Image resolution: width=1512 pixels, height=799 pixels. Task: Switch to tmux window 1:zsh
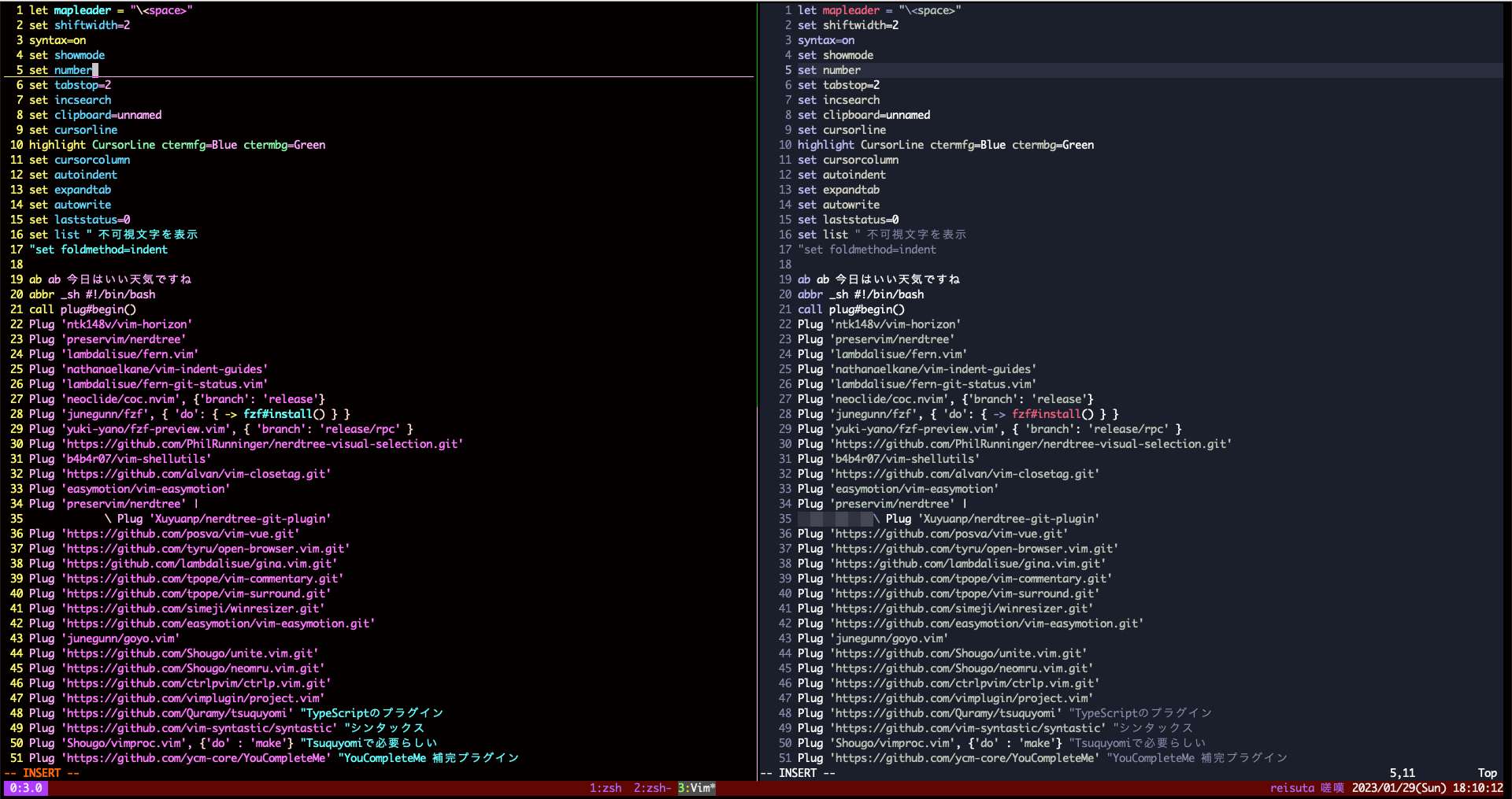point(605,787)
